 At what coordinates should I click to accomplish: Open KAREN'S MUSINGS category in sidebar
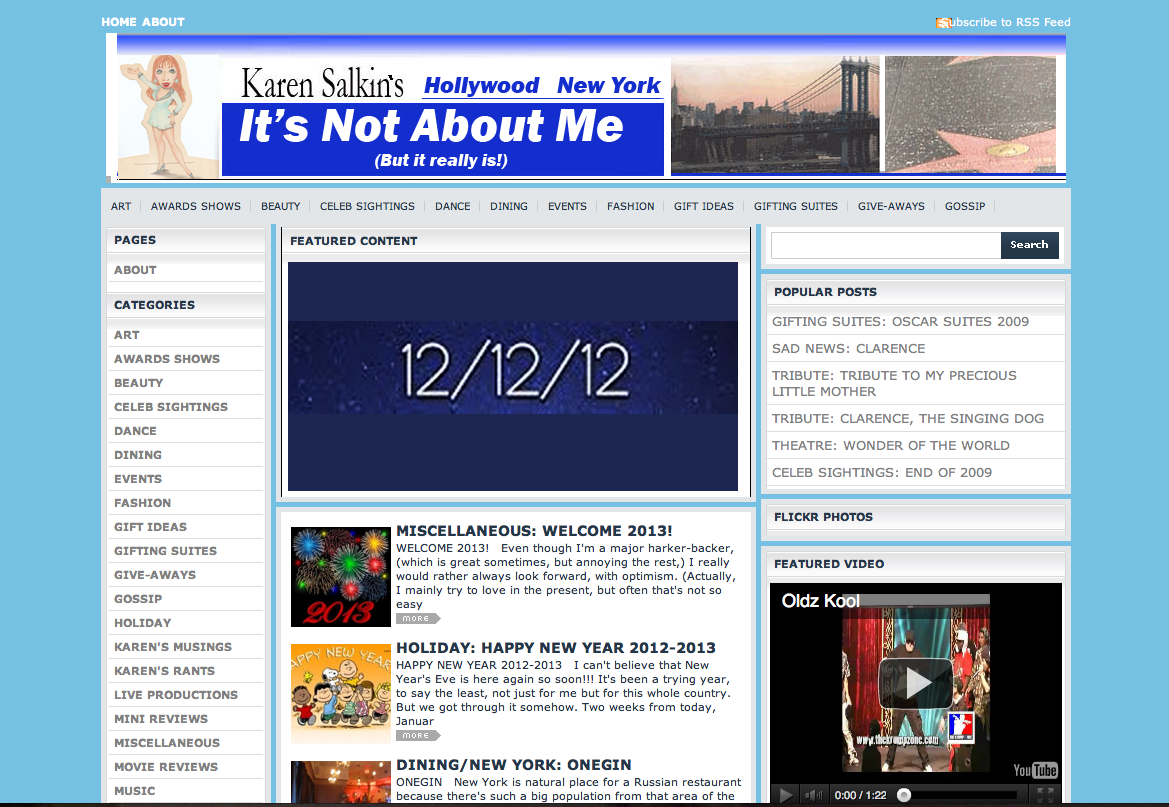click(173, 647)
